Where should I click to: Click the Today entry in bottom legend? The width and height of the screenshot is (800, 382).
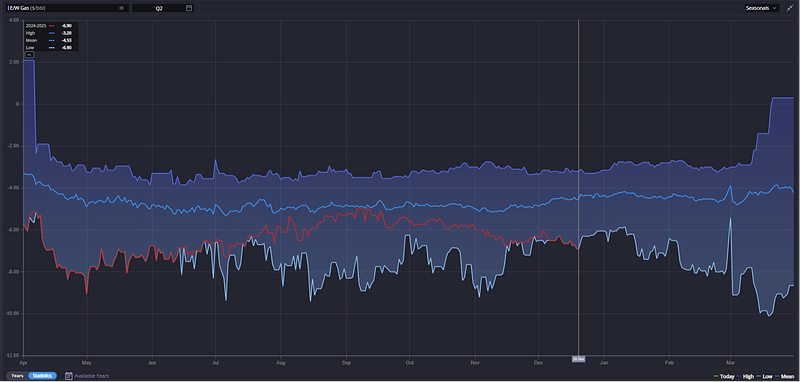tap(723, 376)
